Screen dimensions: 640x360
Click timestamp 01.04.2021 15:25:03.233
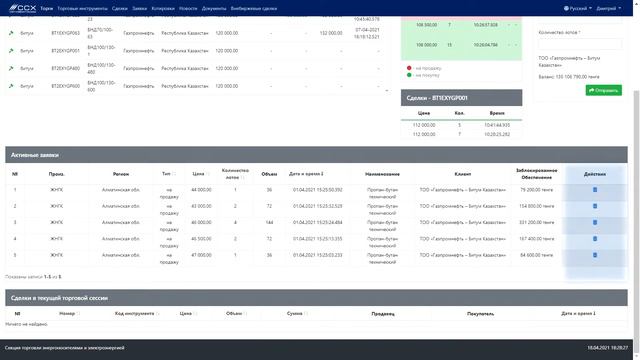tap(318, 255)
